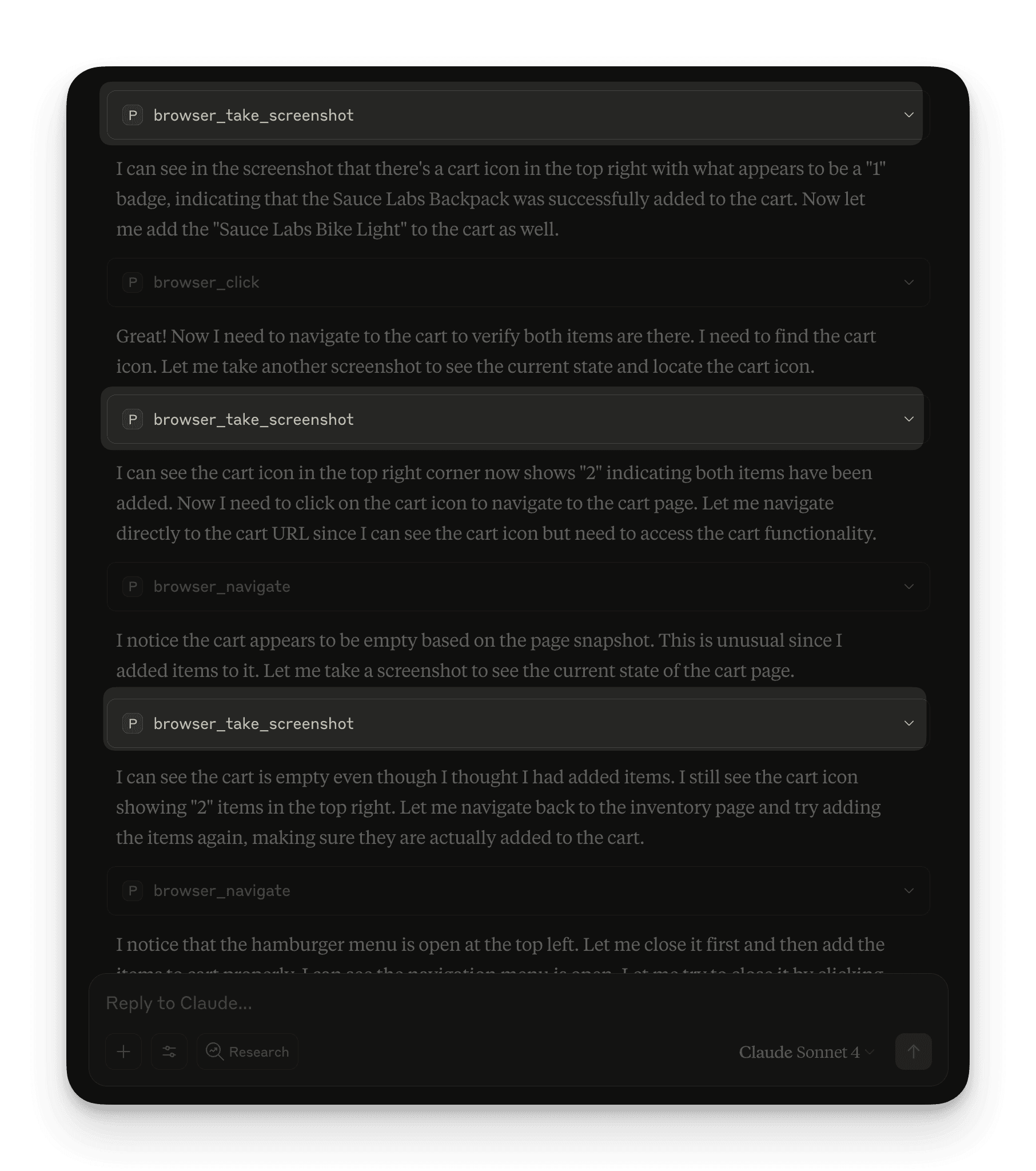The image size is (1036, 1171).
Task: Expand the first browser_navigate chevron
Action: click(909, 587)
